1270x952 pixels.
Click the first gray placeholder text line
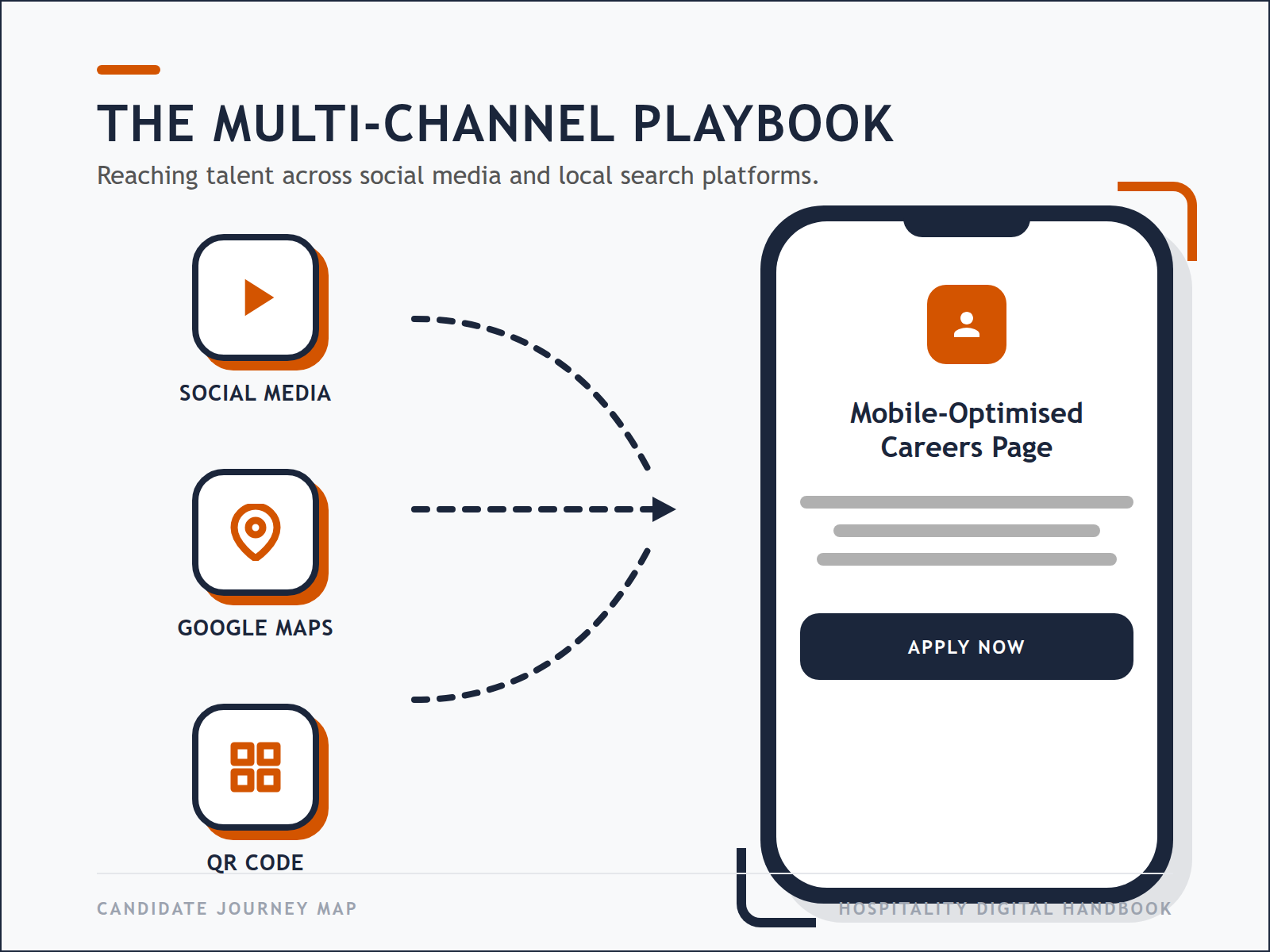pyautogui.click(x=965, y=501)
